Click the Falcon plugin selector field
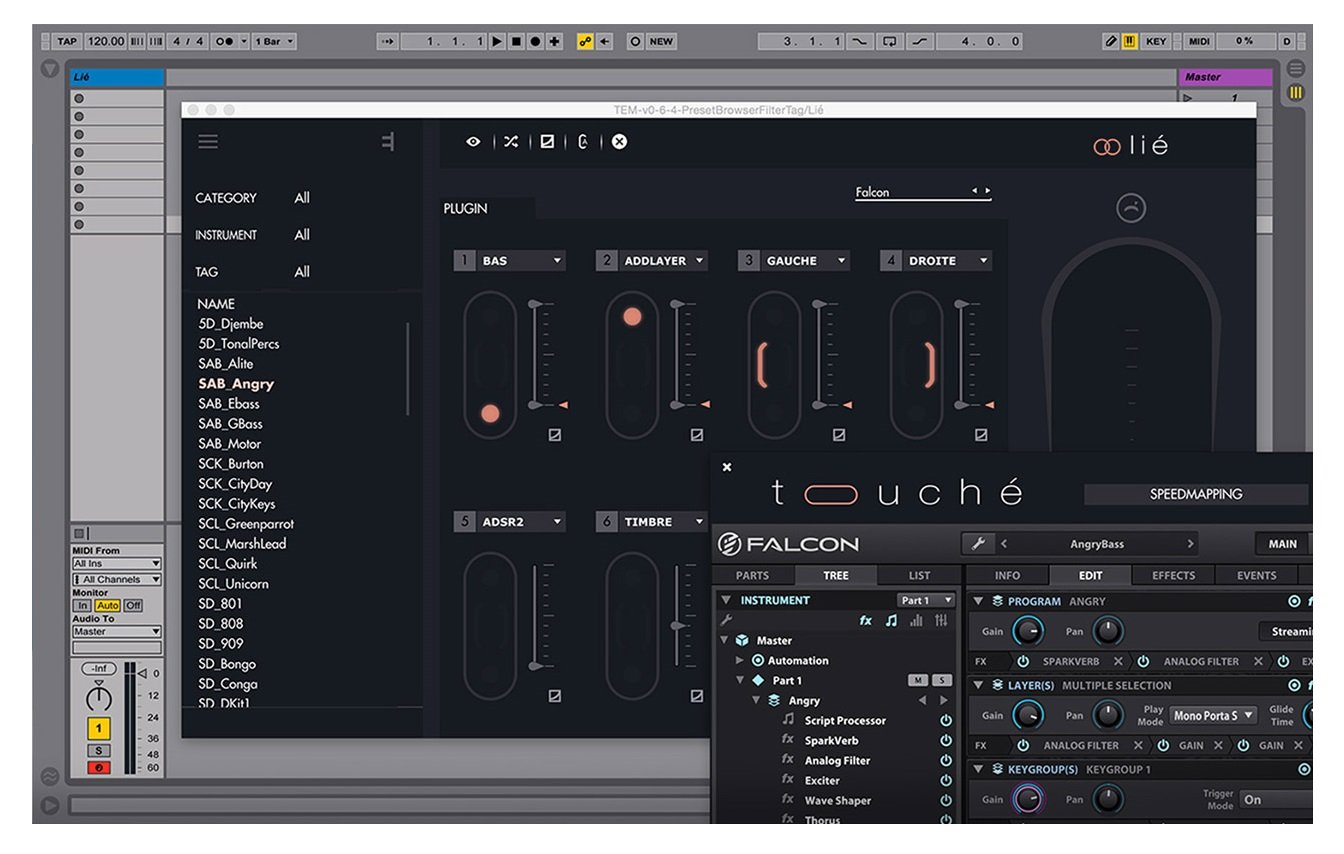1344x854 pixels. [923, 192]
